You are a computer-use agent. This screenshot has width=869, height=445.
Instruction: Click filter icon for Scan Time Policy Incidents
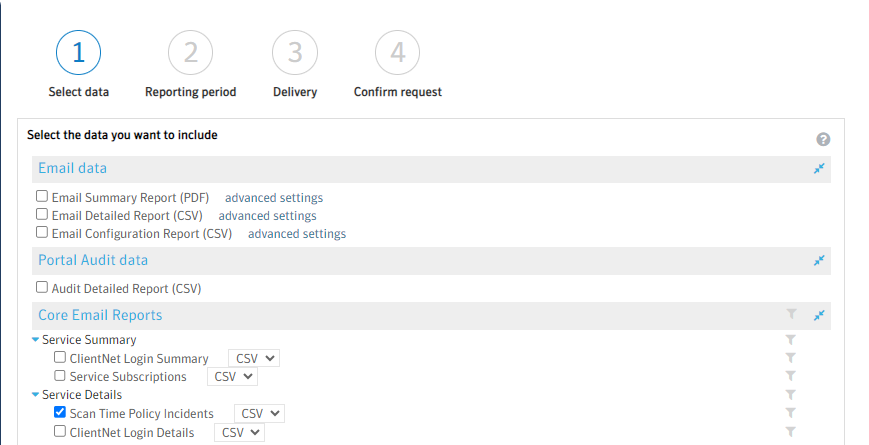point(790,413)
